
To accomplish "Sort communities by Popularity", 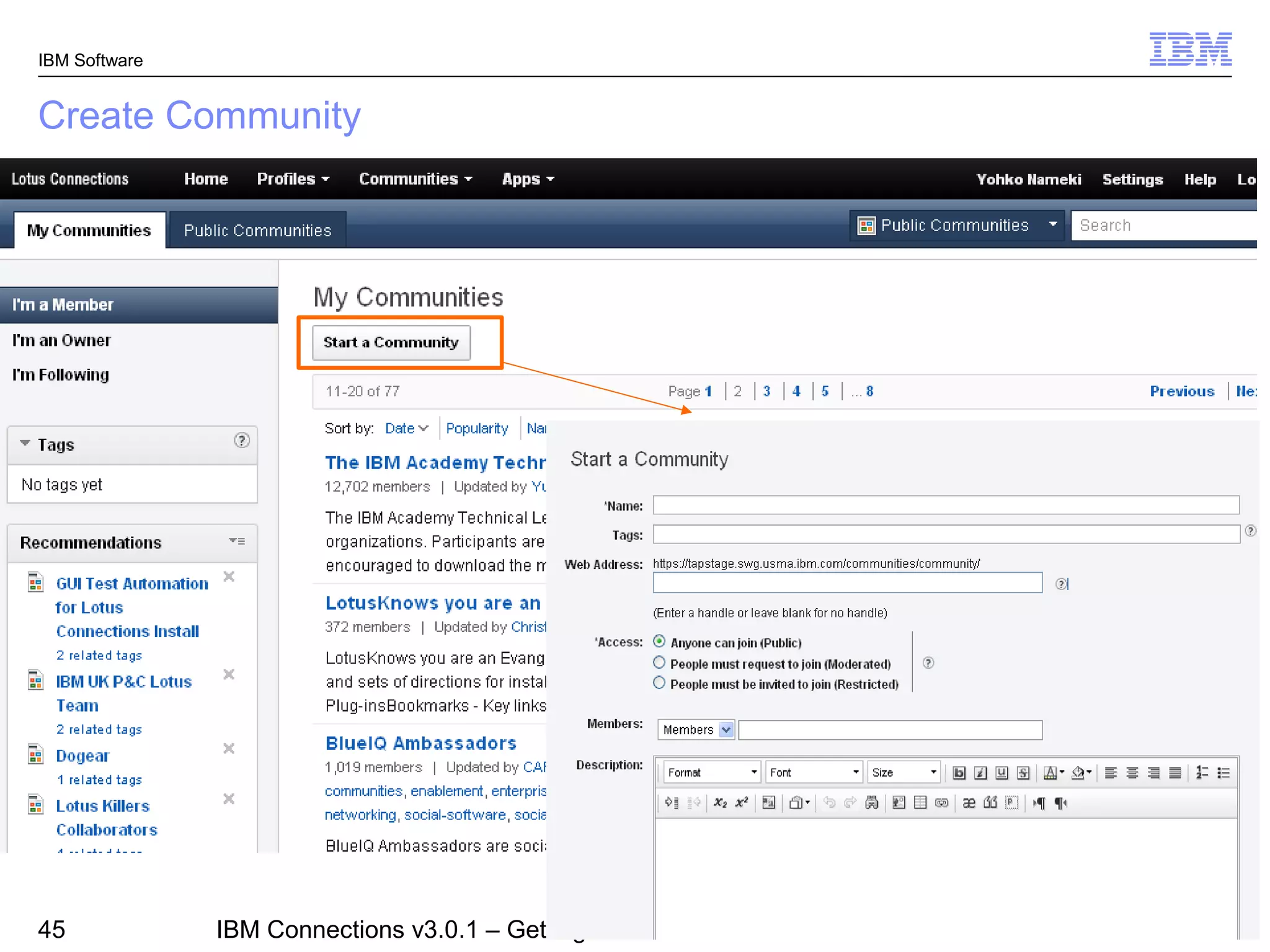I will click(477, 428).
